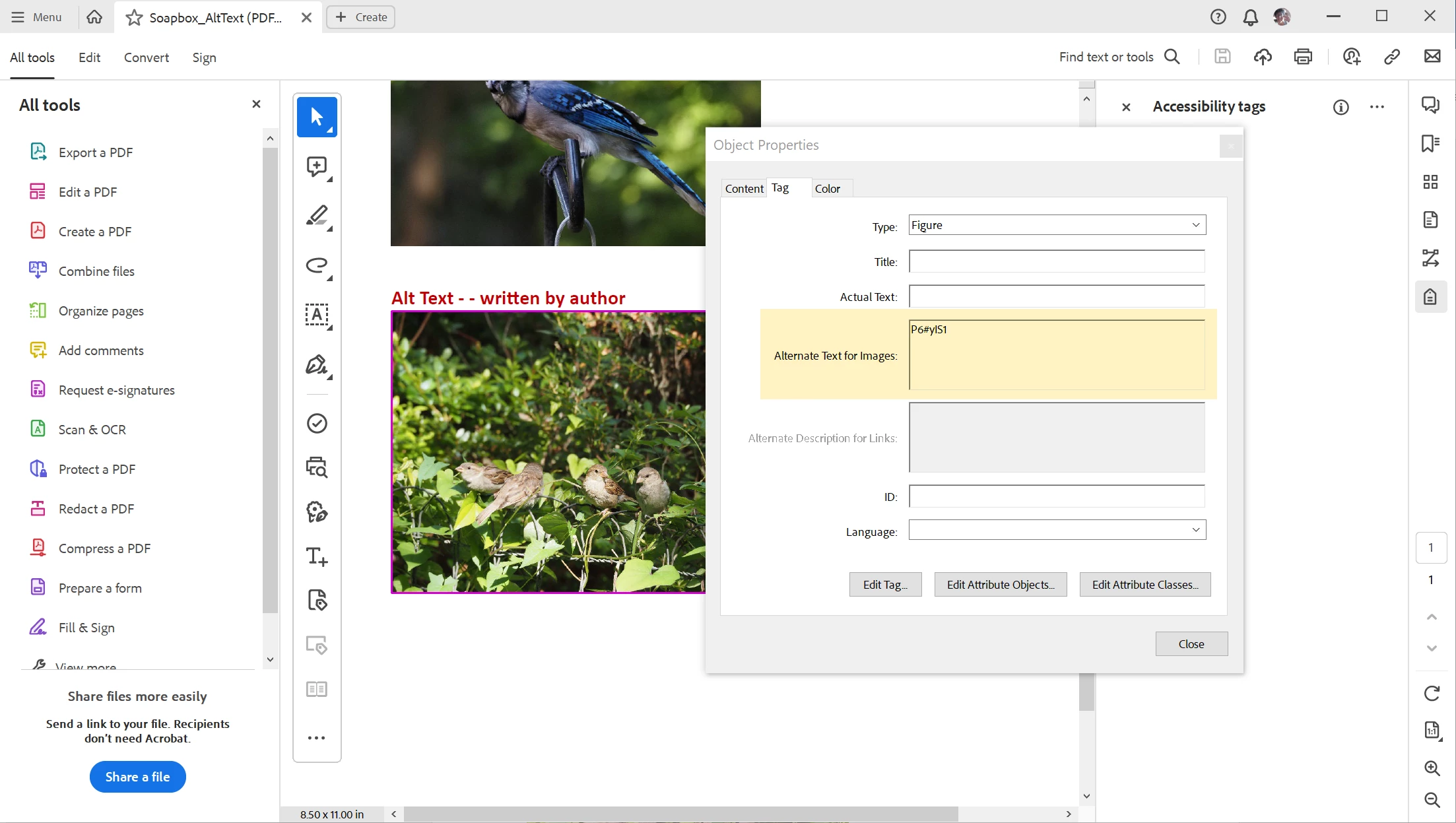Select the Add text box tool
The height and width of the screenshot is (823, 1456).
[317, 315]
